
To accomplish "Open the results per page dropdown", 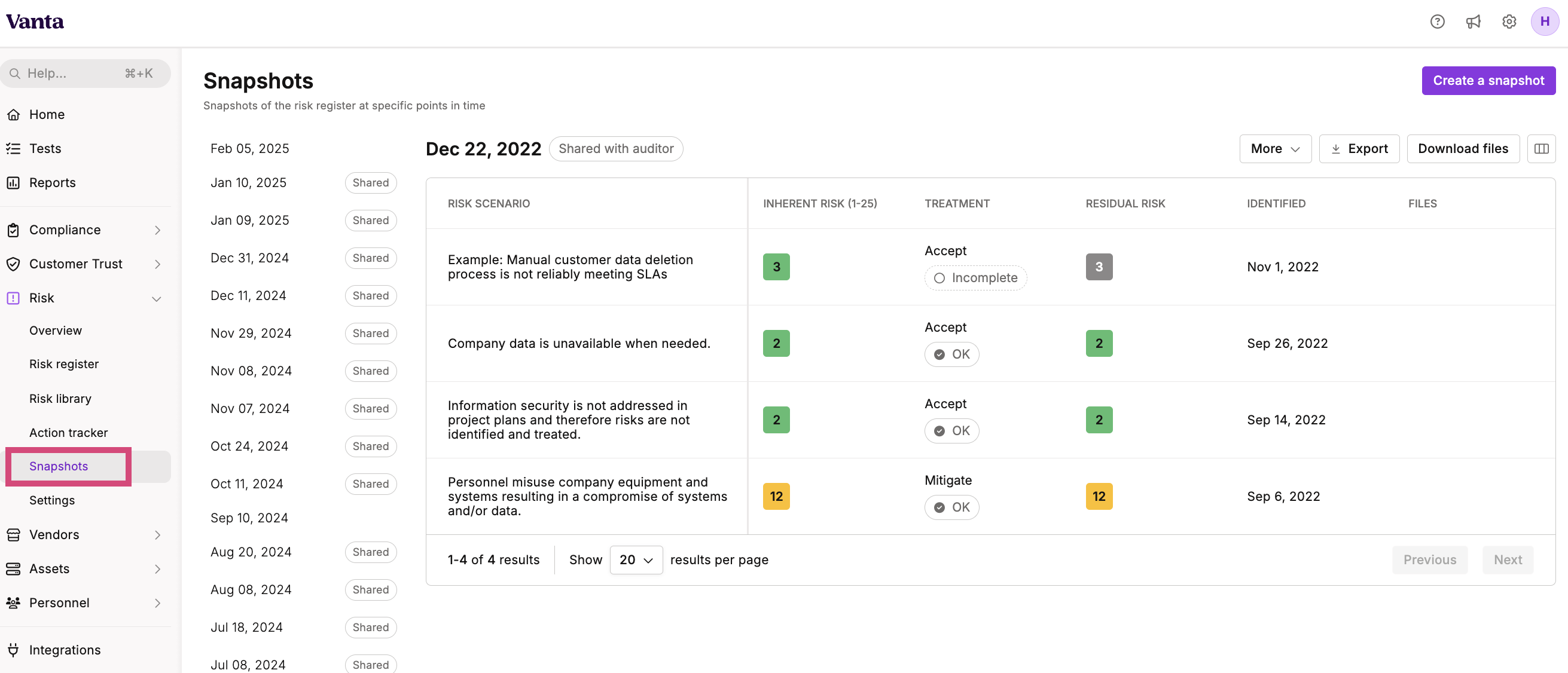I will [x=636, y=560].
